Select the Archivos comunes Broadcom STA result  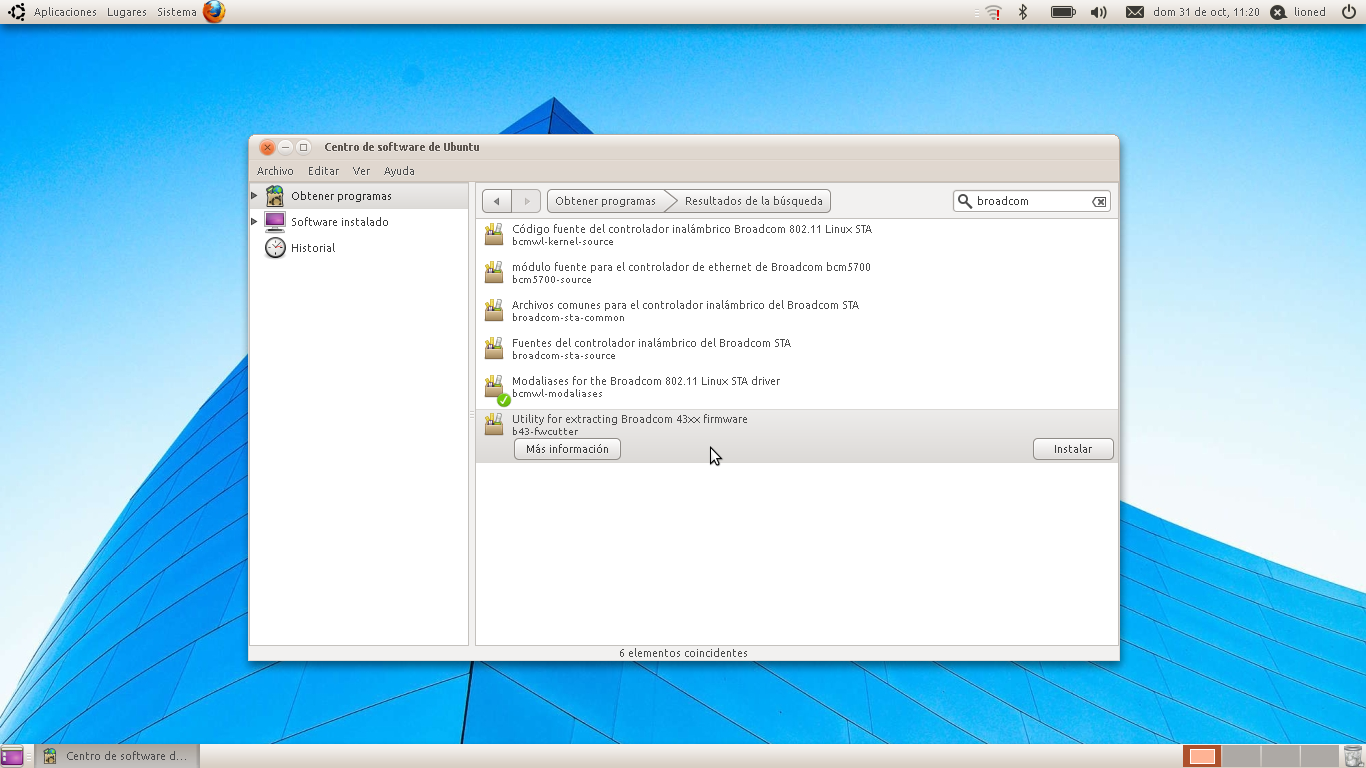point(797,311)
